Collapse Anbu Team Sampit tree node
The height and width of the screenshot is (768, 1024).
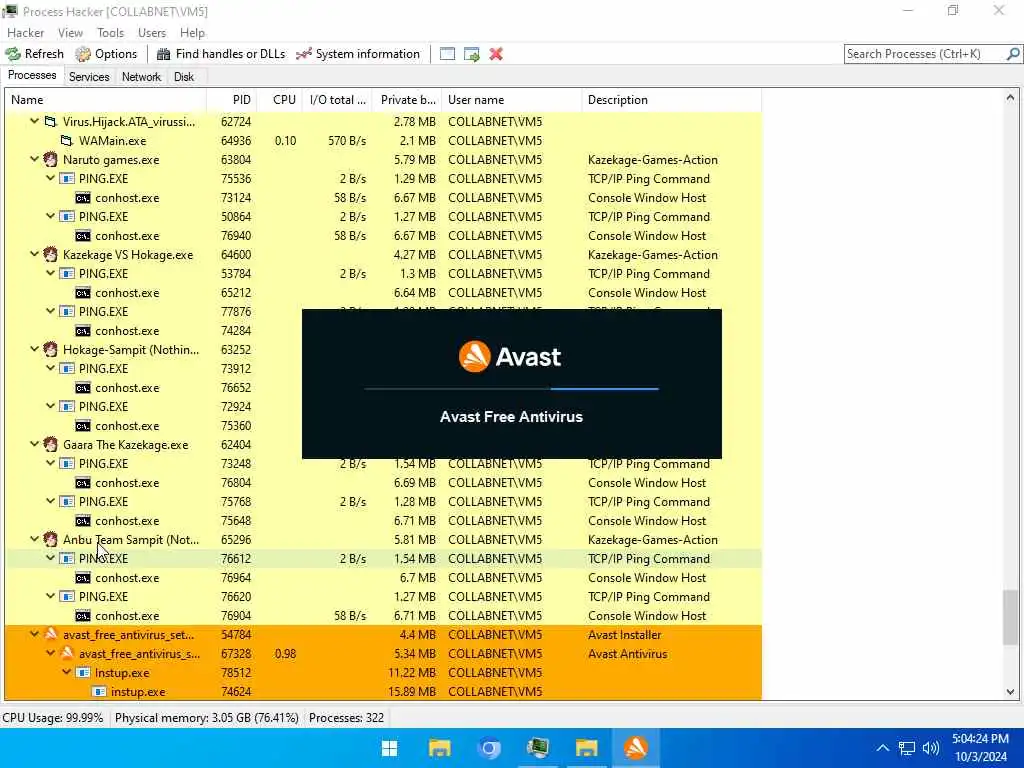34,539
